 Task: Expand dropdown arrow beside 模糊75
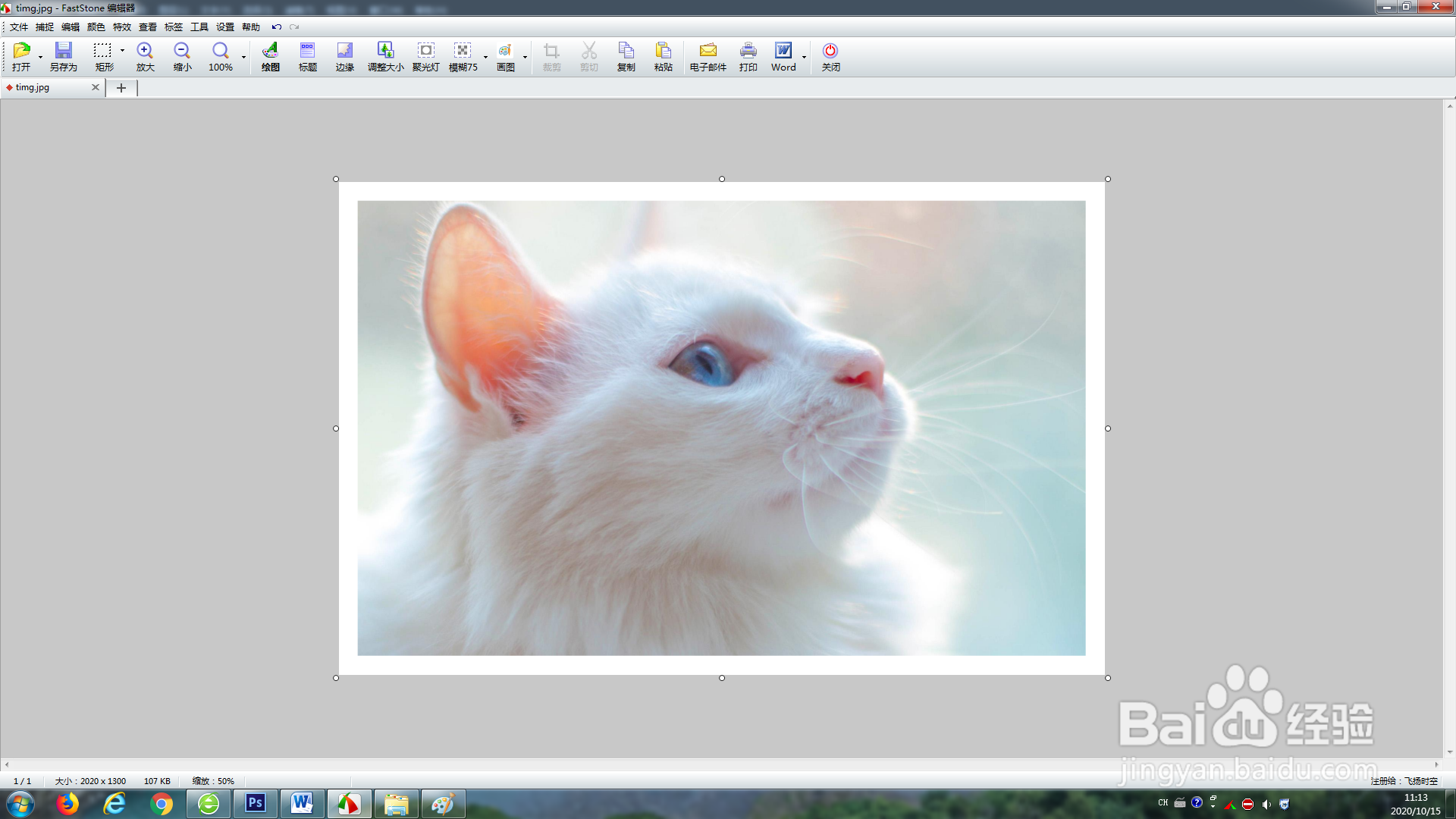485,58
